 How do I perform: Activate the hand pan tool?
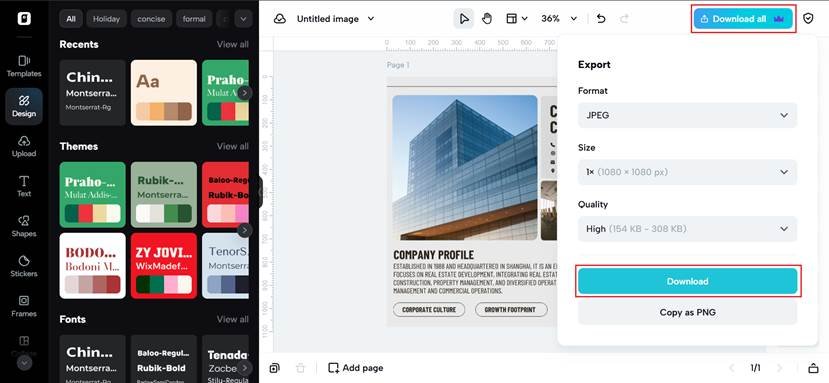pos(487,19)
